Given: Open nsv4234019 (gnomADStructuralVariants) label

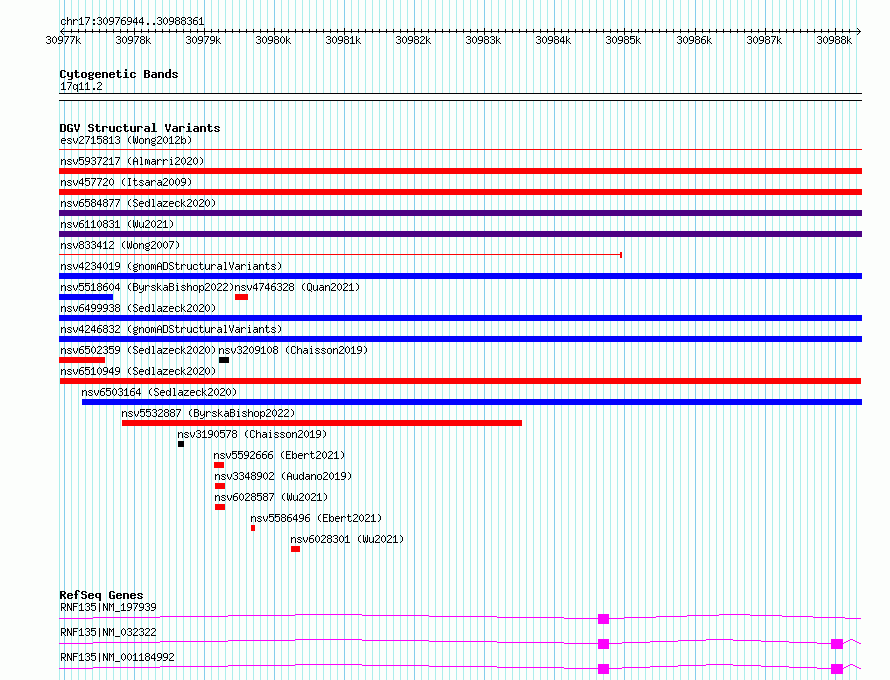Looking at the screenshot, I should tap(171, 266).
